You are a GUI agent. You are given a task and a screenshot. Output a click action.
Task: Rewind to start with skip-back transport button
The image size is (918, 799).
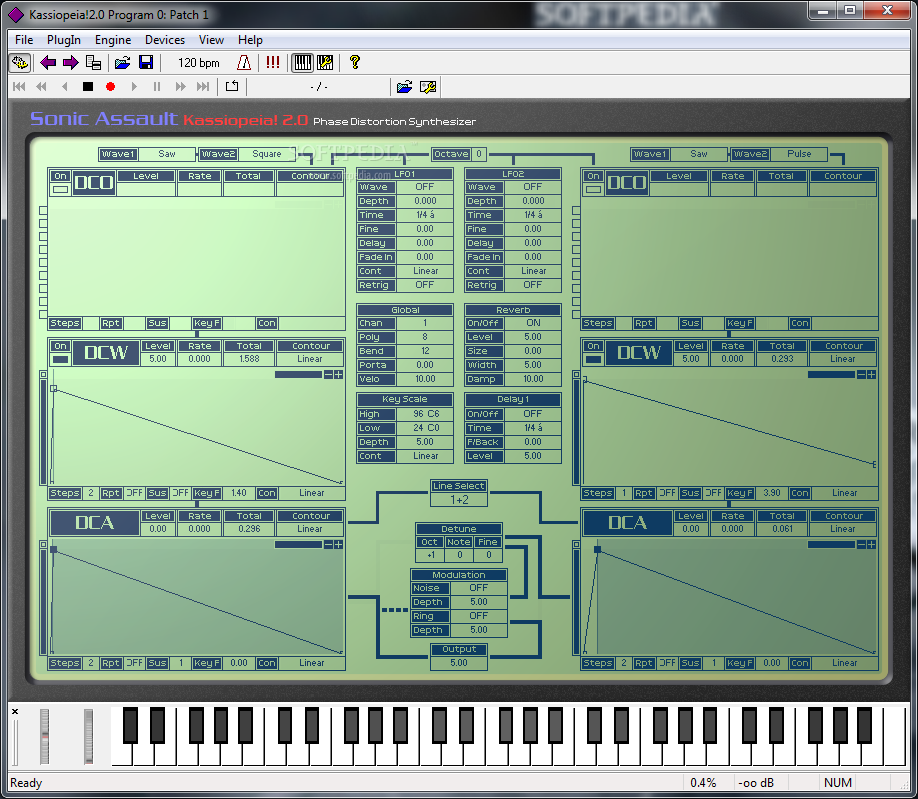19,87
